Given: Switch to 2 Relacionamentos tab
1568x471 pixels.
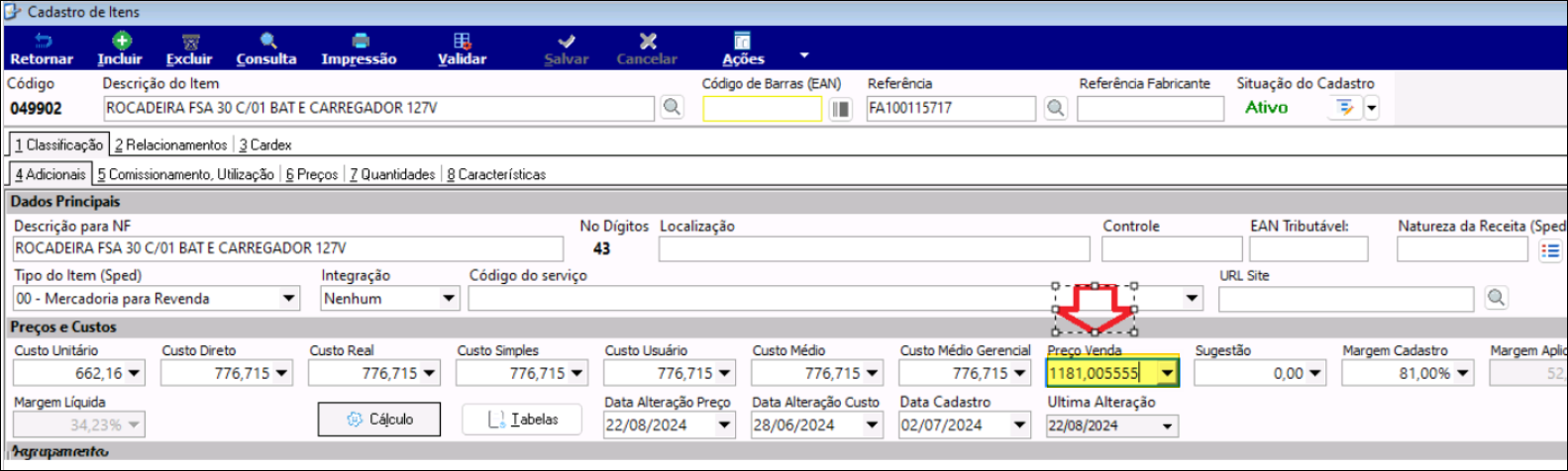Looking at the screenshot, I should pyautogui.click(x=170, y=144).
